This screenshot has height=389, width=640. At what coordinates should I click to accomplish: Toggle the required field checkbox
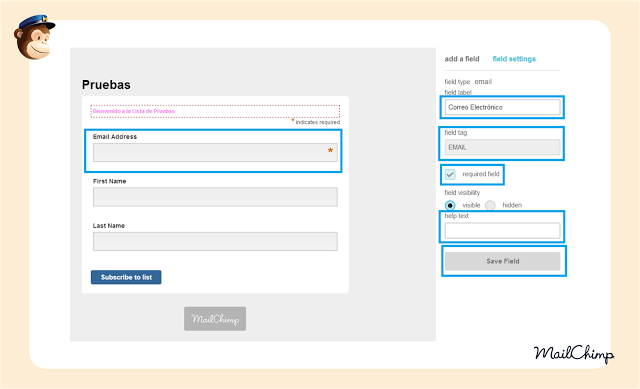(x=450, y=174)
